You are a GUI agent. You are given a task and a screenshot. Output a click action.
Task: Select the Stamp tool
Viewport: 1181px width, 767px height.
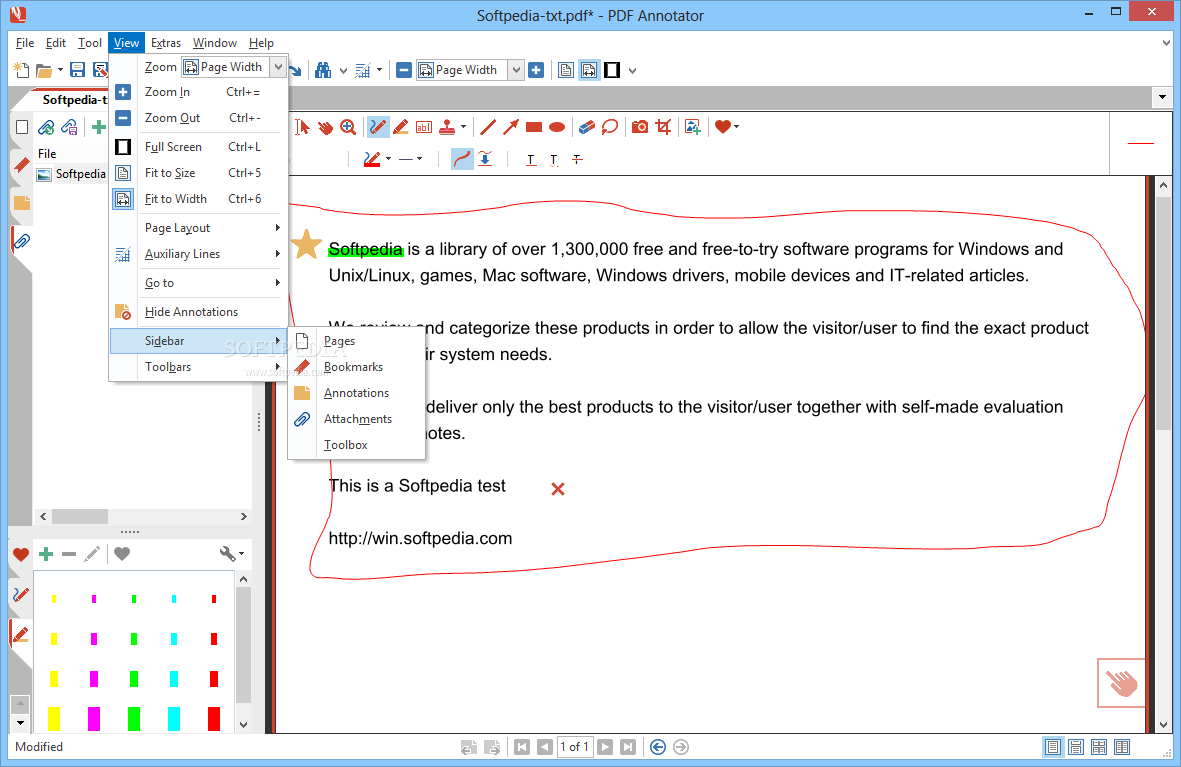(x=447, y=127)
